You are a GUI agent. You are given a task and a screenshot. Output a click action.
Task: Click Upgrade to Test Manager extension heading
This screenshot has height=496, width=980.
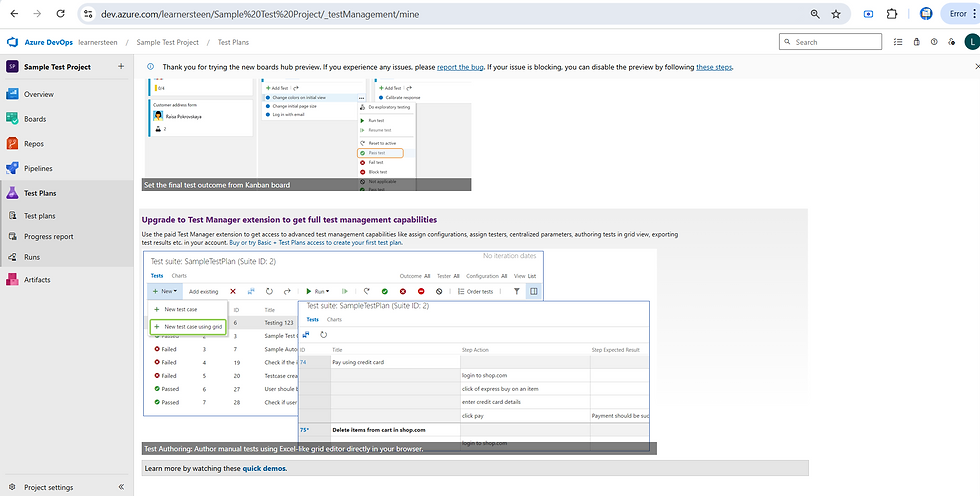pos(289,220)
